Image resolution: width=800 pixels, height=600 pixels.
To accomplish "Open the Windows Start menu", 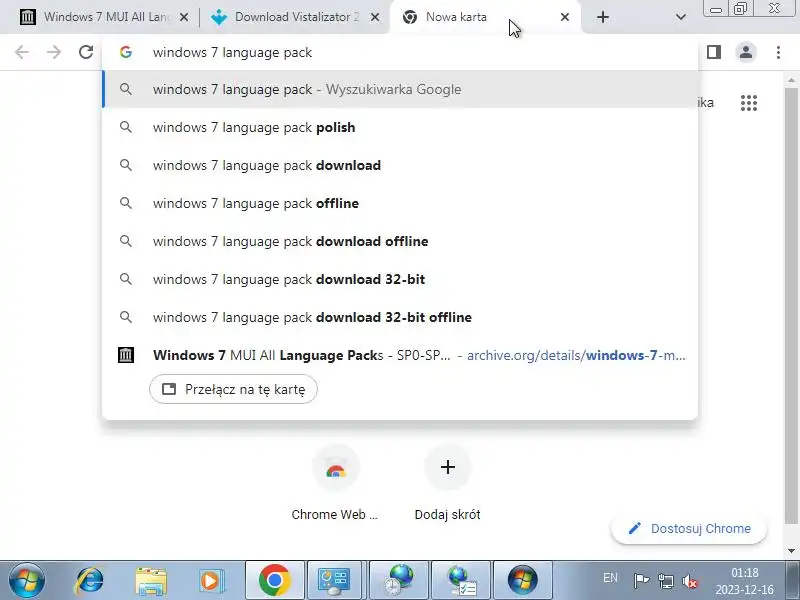I will (x=27, y=581).
